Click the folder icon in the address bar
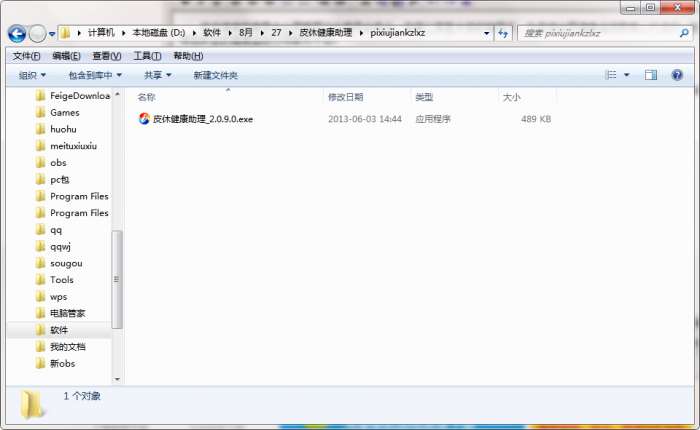 pyautogui.click(x=66, y=33)
